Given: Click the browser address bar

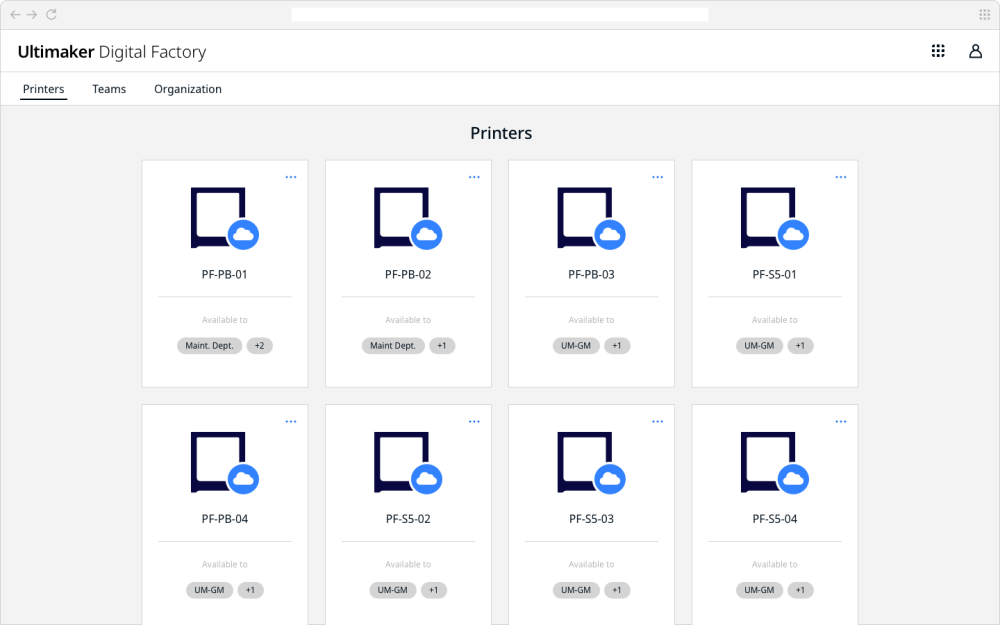Looking at the screenshot, I should pyautogui.click(x=500, y=15).
